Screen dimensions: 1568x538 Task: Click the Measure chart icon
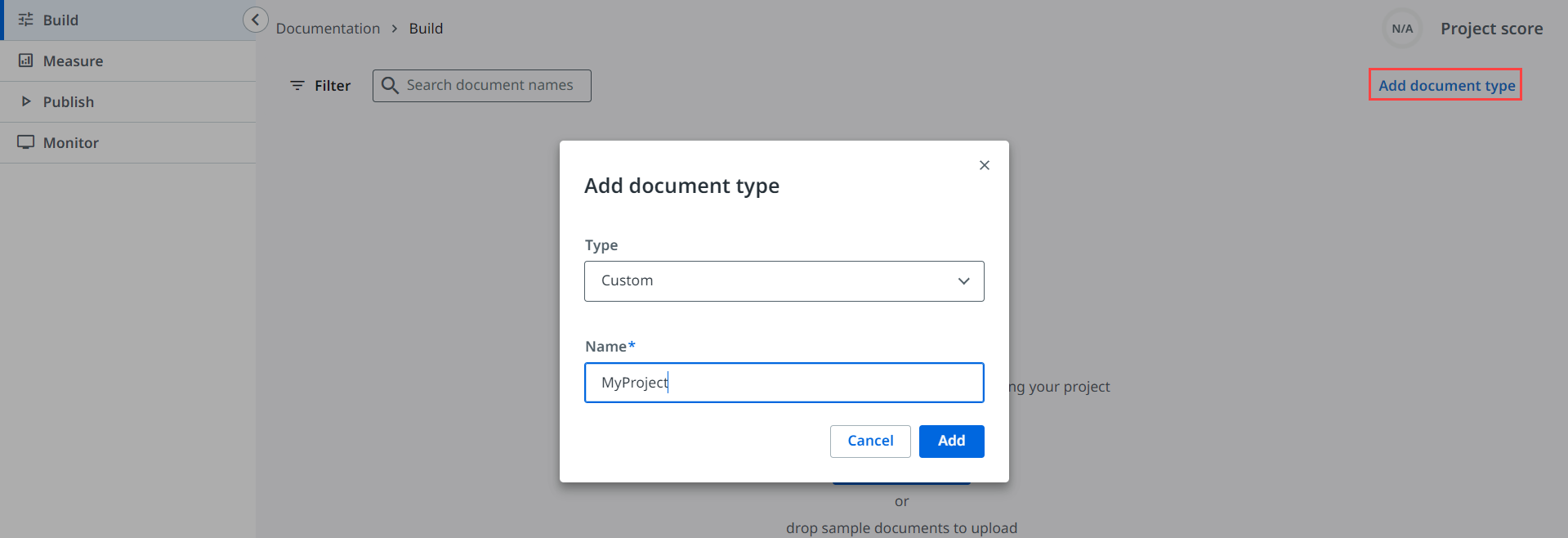[x=25, y=61]
